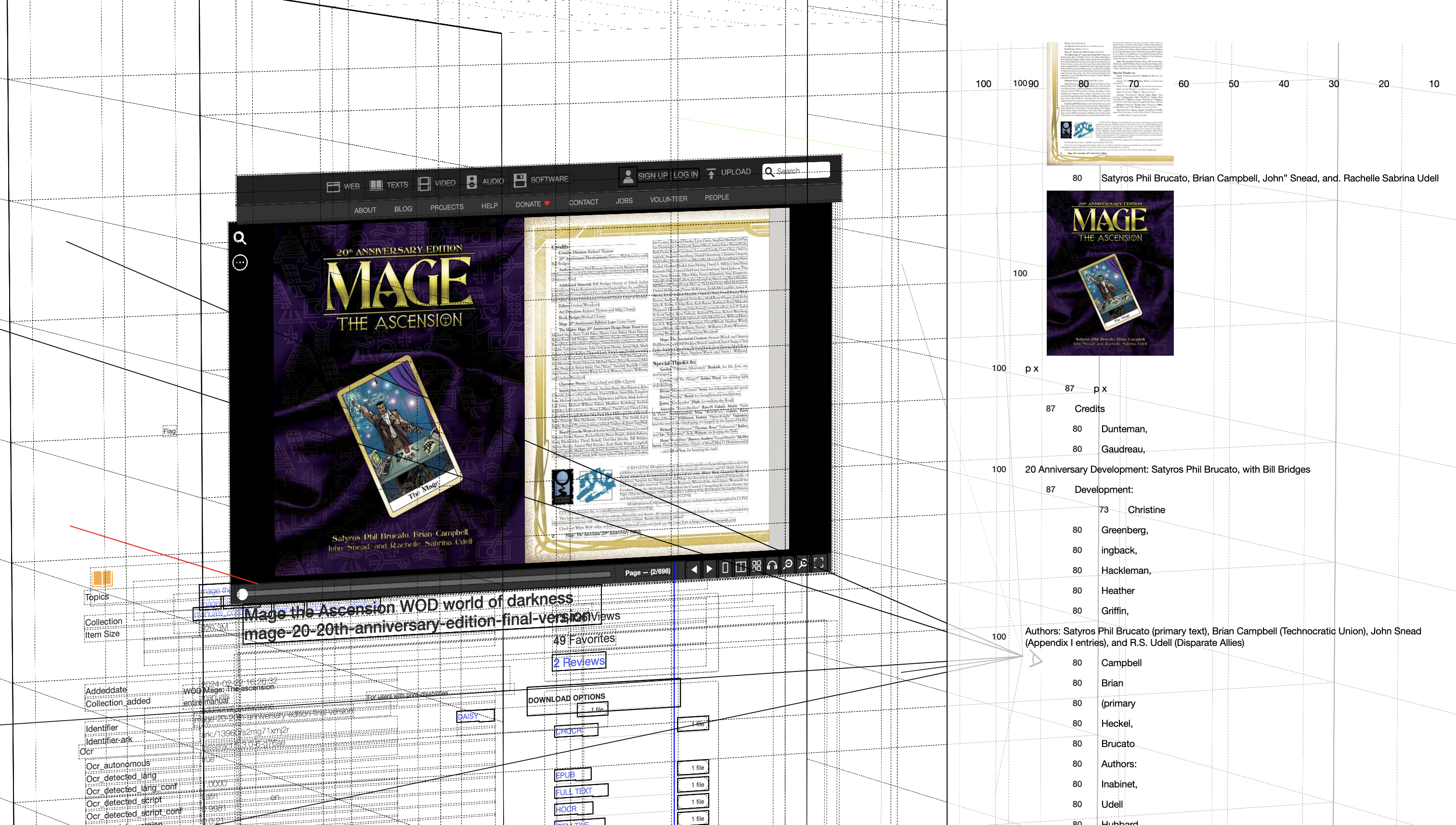Click the AUDIO nav label
This screenshot has width=1456, height=825.
click(x=493, y=181)
